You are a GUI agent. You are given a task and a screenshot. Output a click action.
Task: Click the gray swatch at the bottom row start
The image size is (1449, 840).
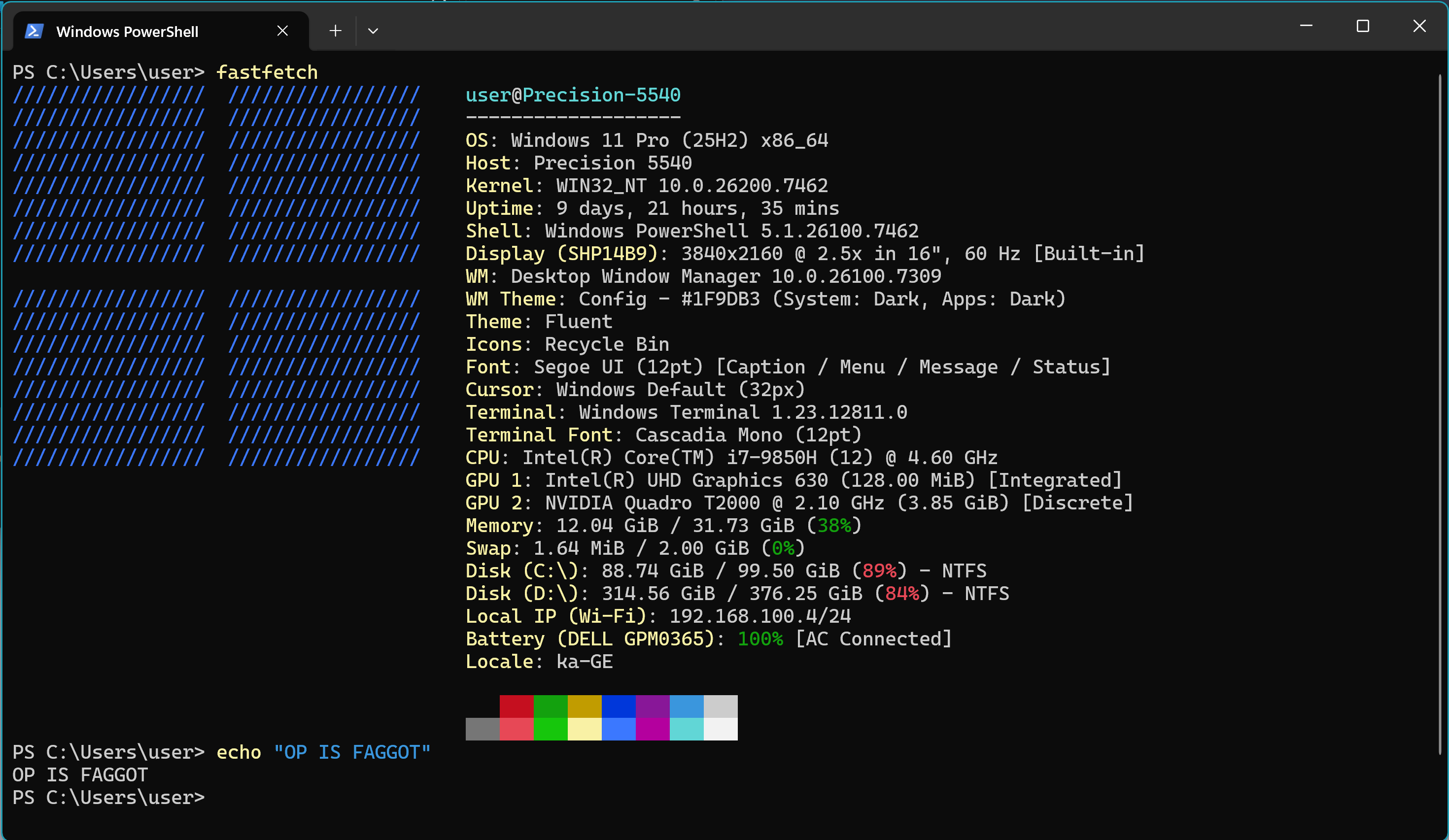pyautogui.click(x=483, y=729)
